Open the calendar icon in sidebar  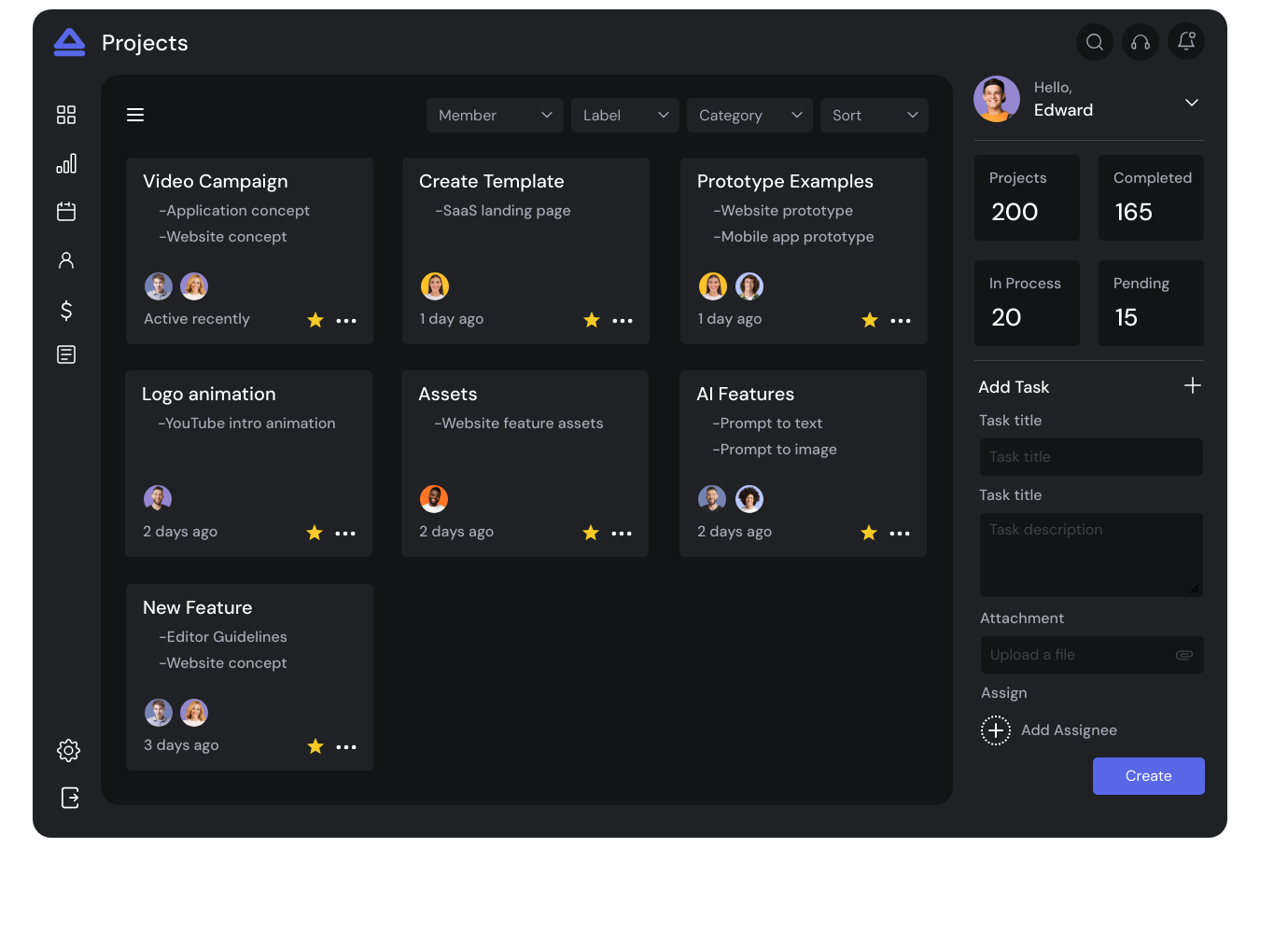pyautogui.click(x=66, y=212)
